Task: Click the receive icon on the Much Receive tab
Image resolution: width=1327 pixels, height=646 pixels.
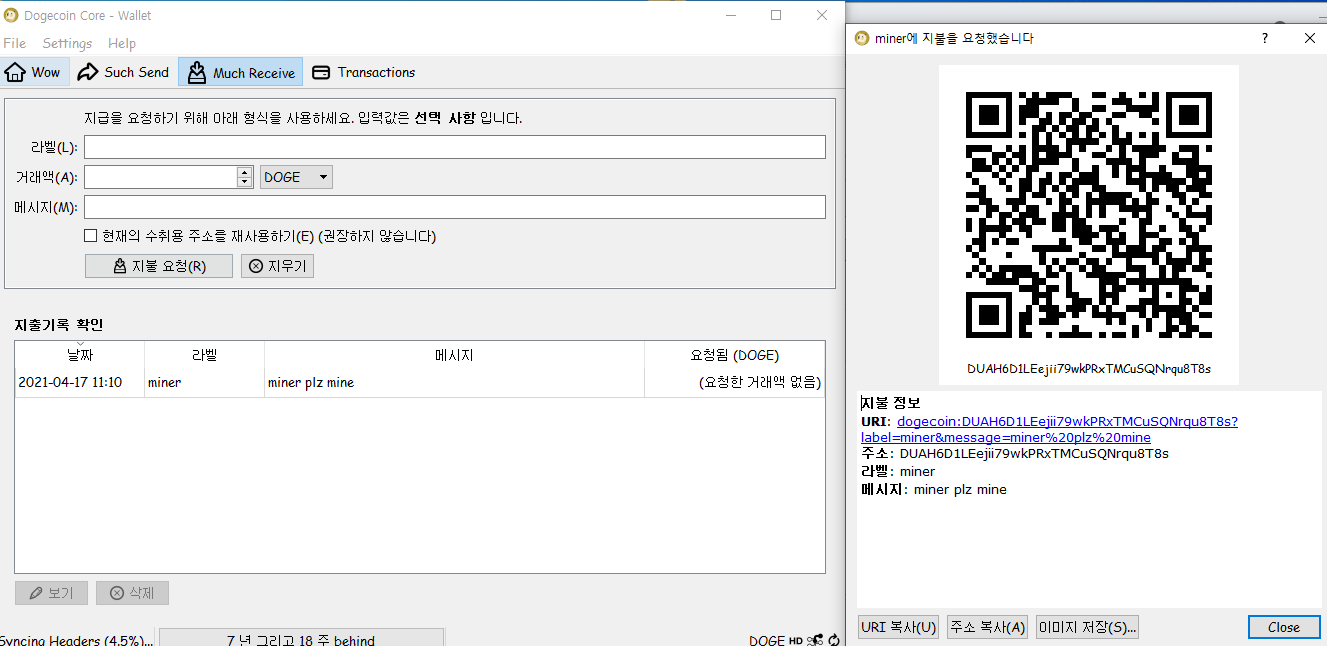Action: coord(196,72)
